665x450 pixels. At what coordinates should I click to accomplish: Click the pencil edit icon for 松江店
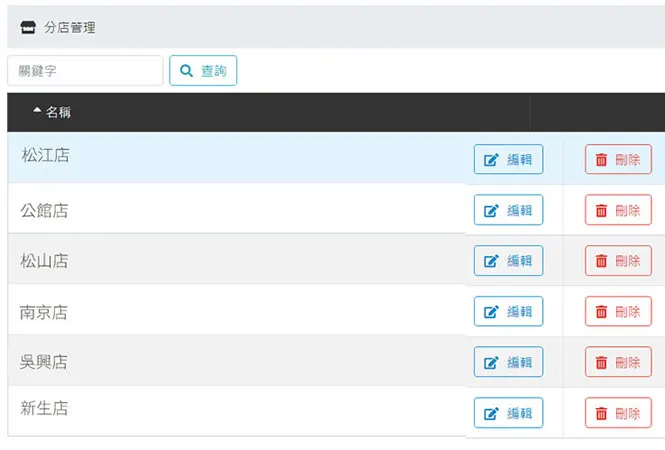coord(491,160)
